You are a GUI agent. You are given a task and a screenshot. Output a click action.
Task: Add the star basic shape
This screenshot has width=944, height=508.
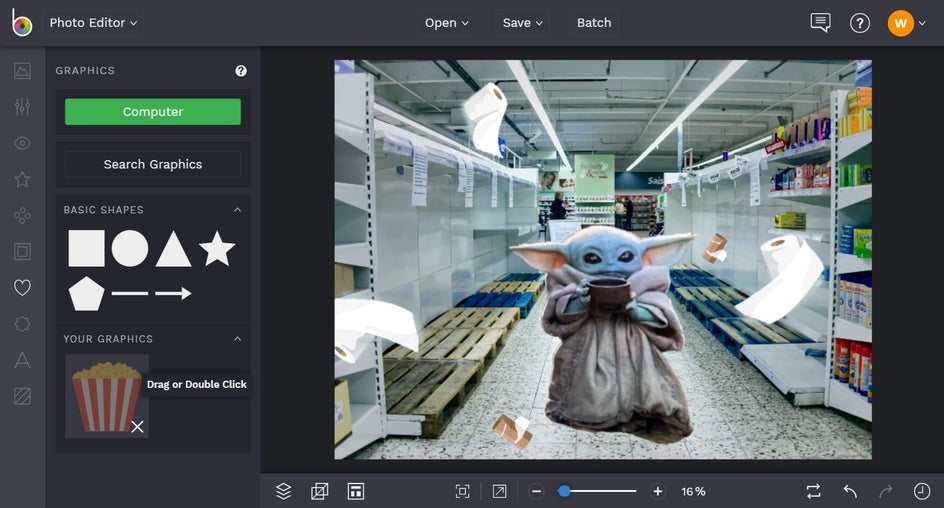pos(217,248)
